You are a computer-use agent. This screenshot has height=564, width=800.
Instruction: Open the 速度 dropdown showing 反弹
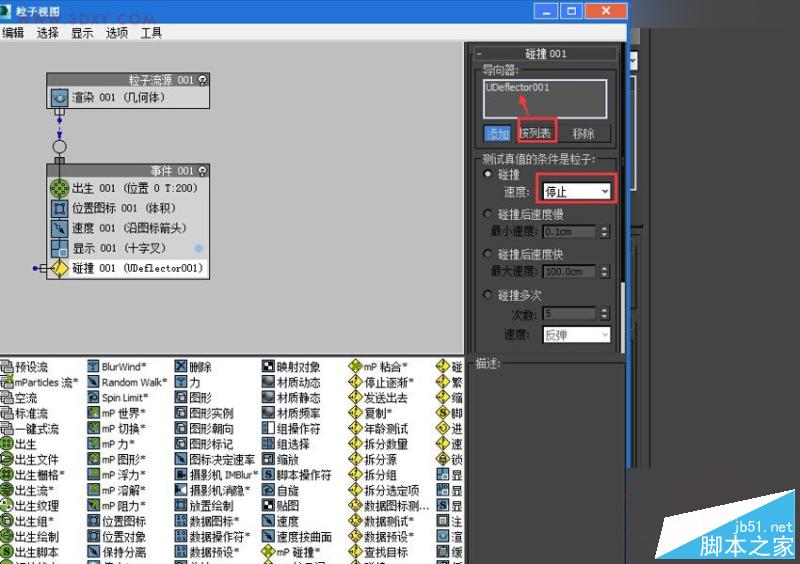(577, 335)
